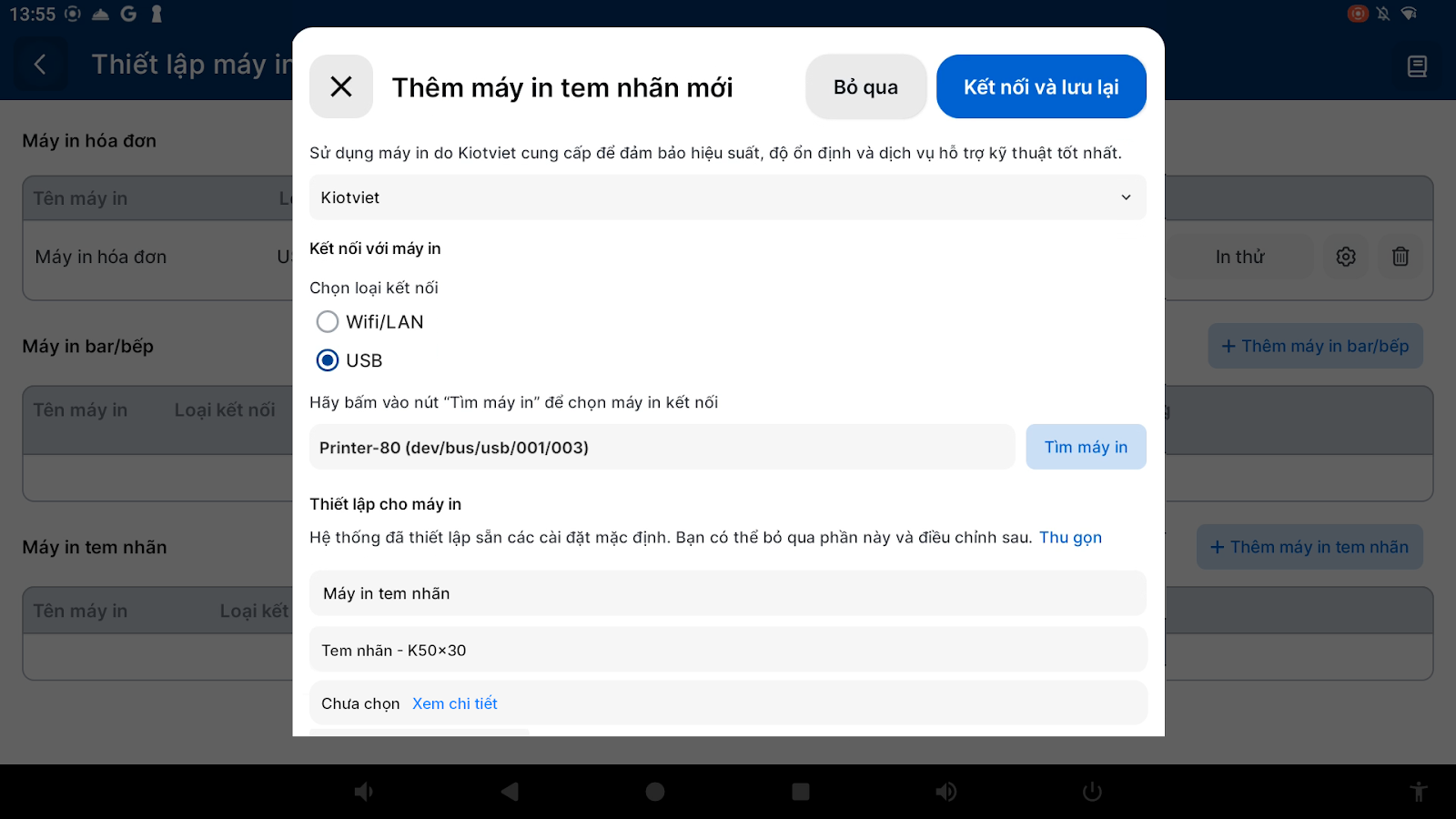This screenshot has height=819, width=1456.
Task: Open the Máy in tem nhãn type dropdown
Action: tap(727, 593)
